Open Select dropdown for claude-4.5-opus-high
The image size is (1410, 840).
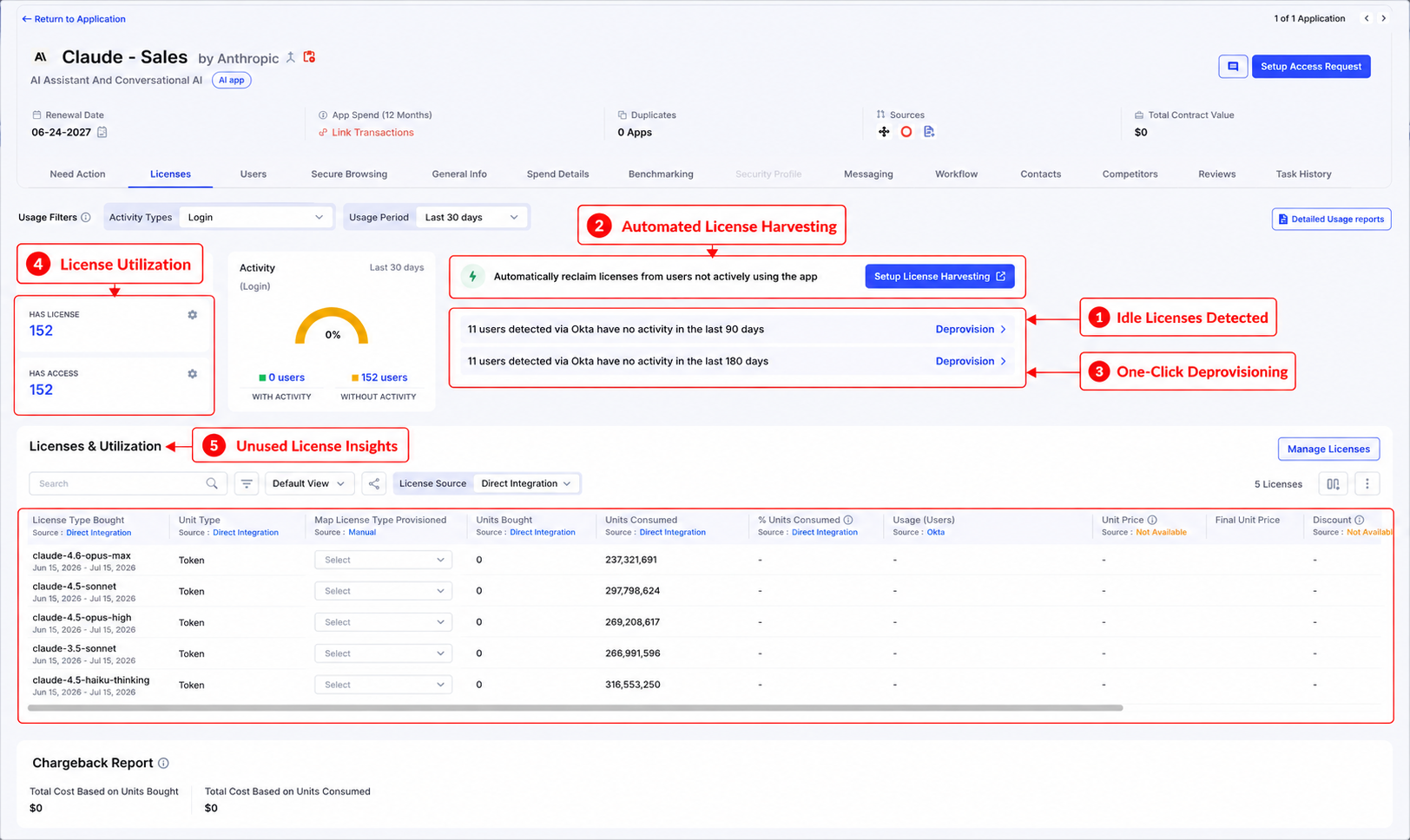coord(383,623)
